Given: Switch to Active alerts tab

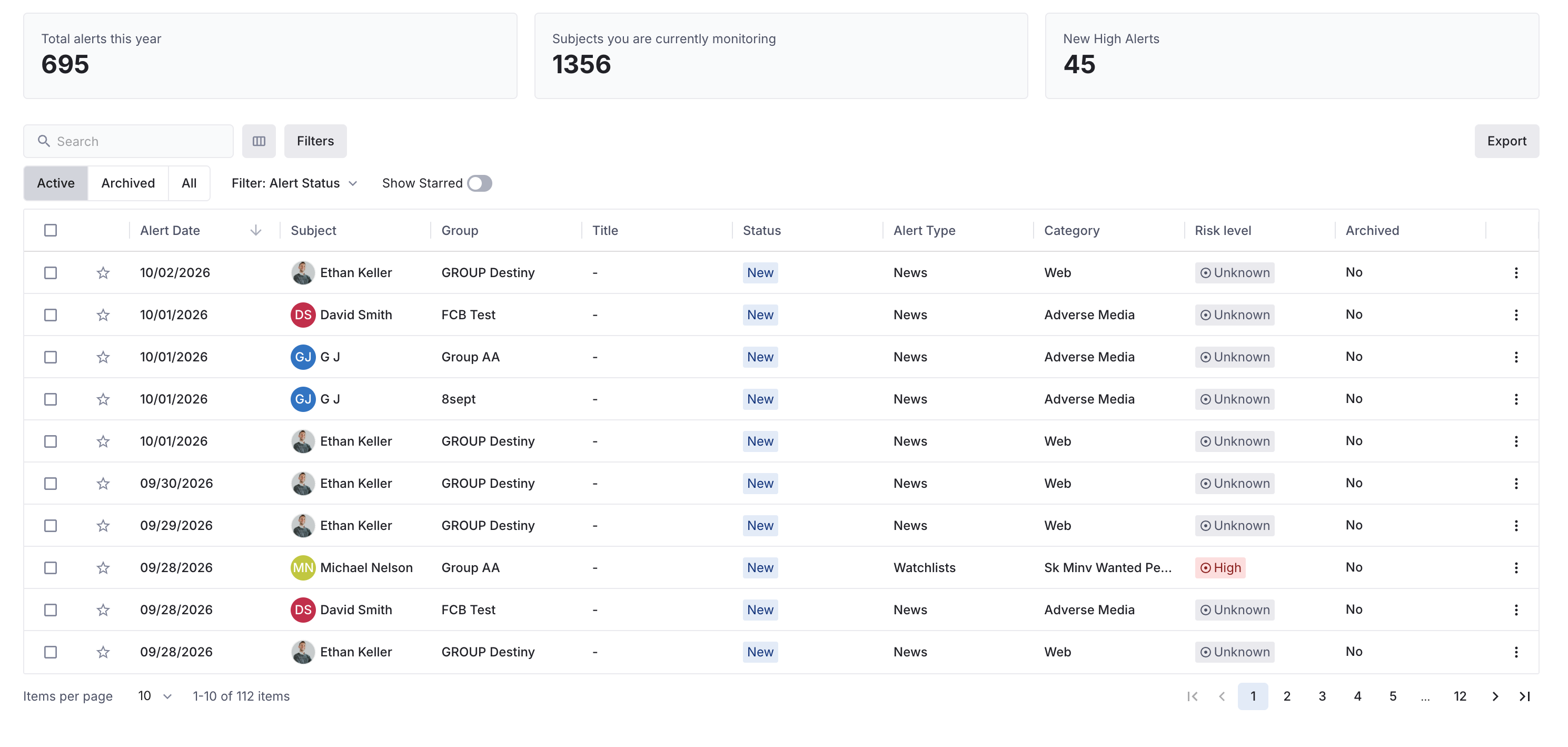Looking at the screenshot, I should point(56,183).
